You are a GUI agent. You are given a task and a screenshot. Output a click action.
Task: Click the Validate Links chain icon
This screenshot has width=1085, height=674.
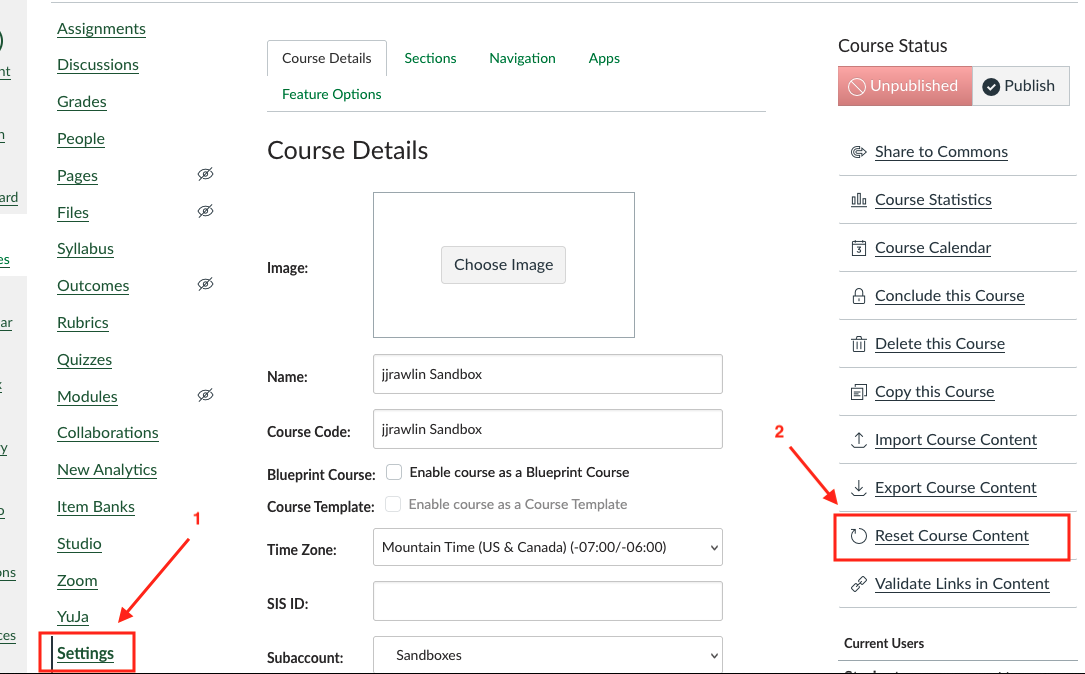[x=858, y=584]
